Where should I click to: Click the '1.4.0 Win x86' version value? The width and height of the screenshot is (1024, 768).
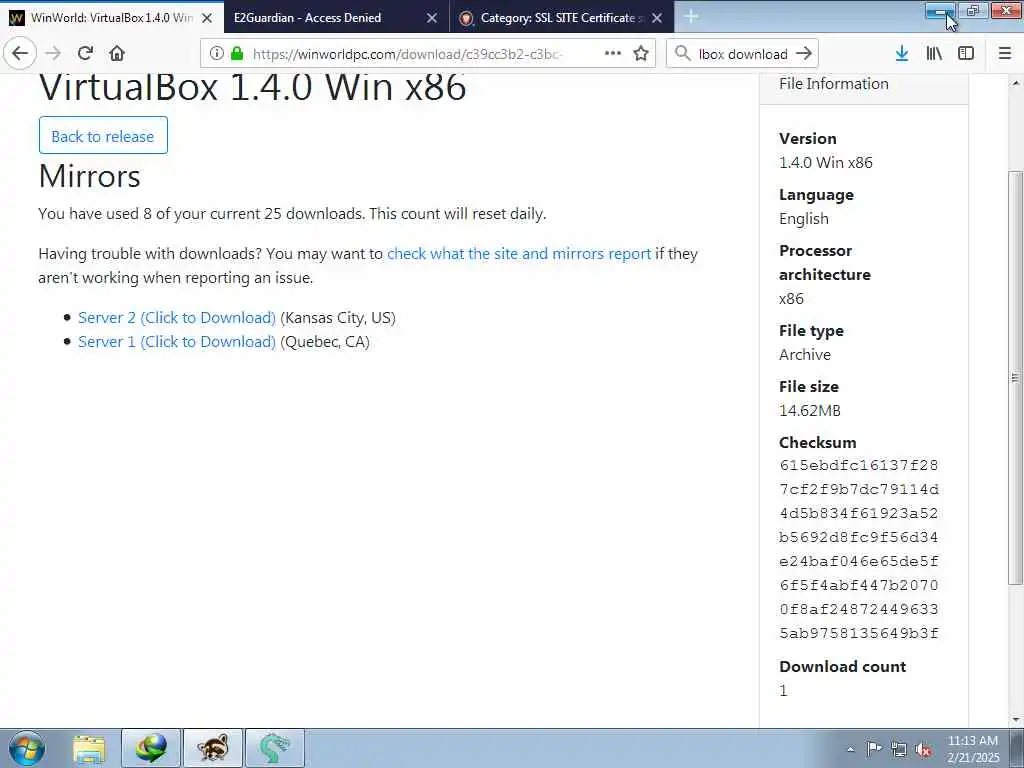click(825, 163)
